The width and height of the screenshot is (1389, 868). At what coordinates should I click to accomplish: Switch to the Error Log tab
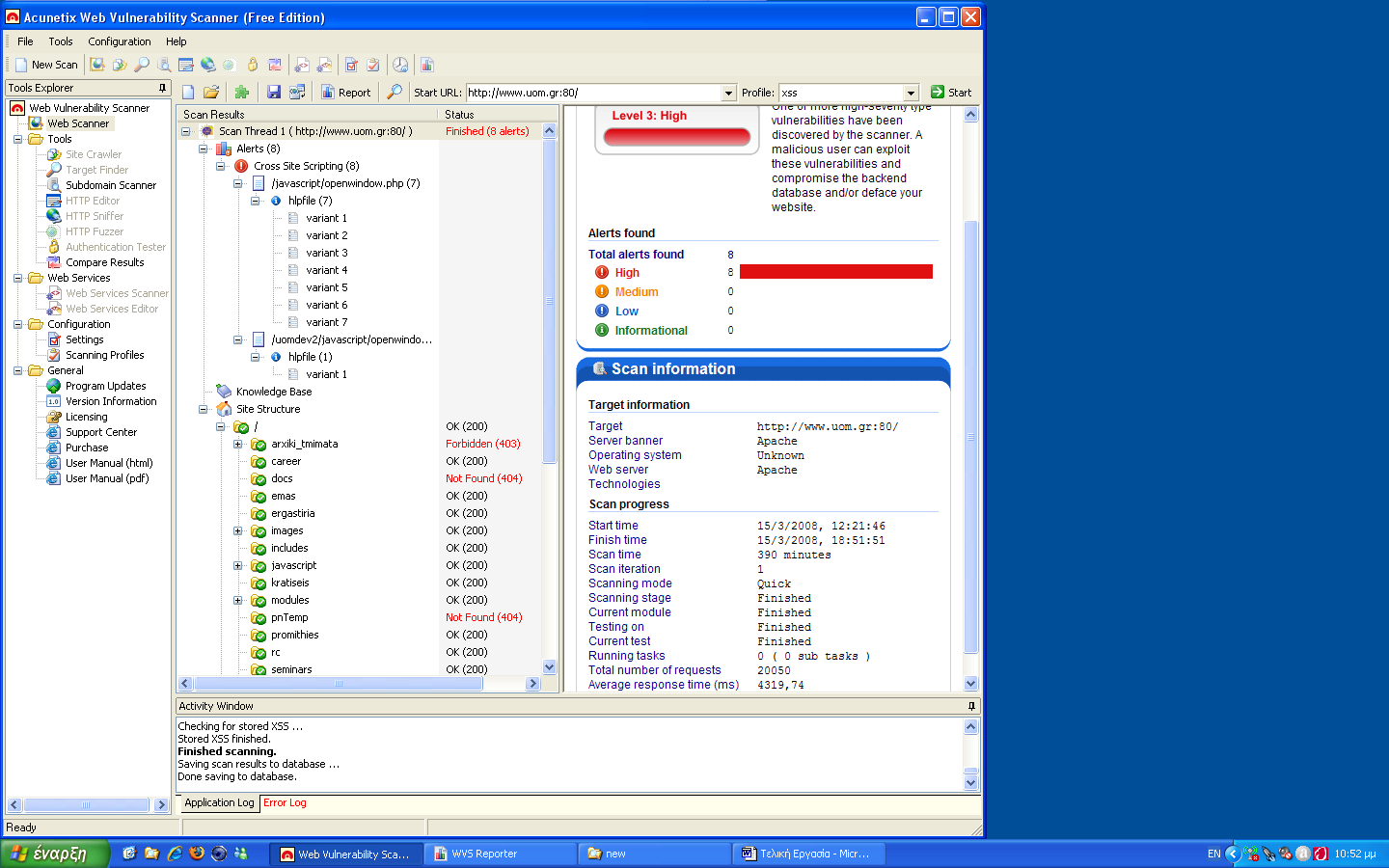coord(285,802)
